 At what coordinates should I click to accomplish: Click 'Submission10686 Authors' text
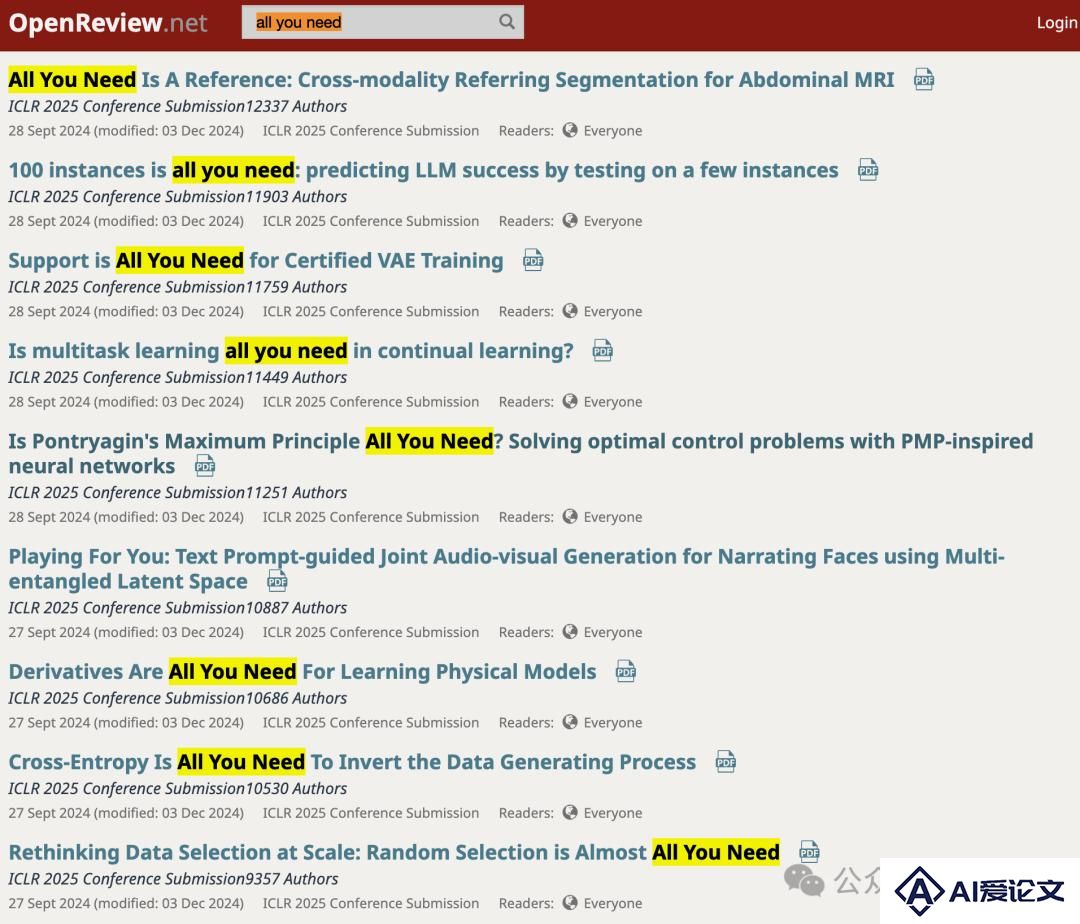coord(256,698)
